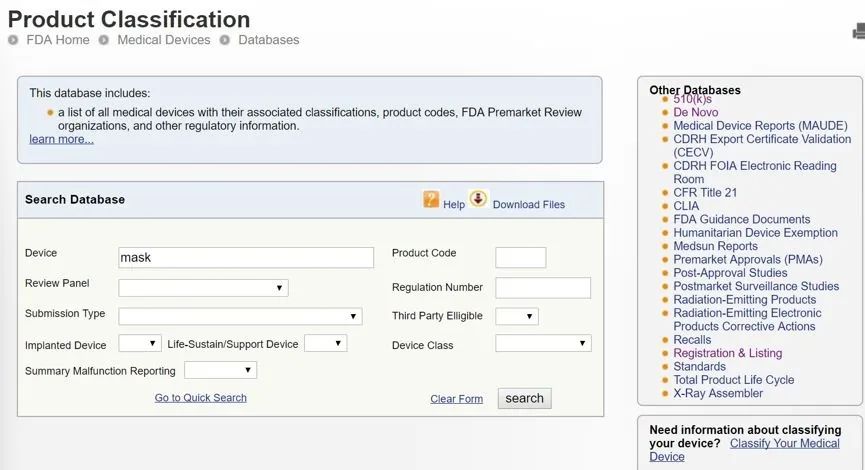Select the Third Party Eligible dropdown
The height and width of the screenshot is (470, 865).
pyautogui.click(x=516, y=316)
